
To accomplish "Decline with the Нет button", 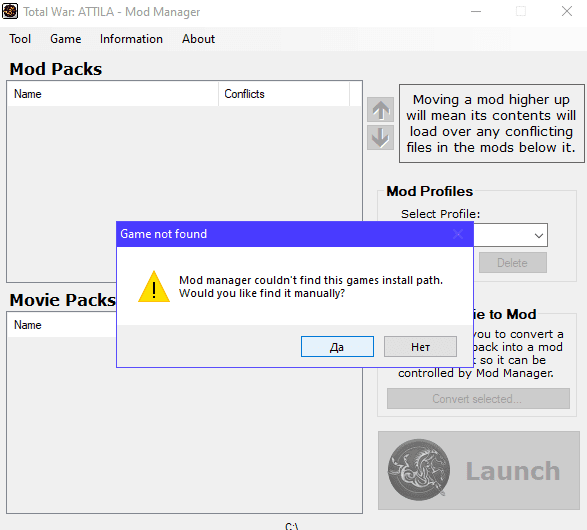I will tap(420, 347).
